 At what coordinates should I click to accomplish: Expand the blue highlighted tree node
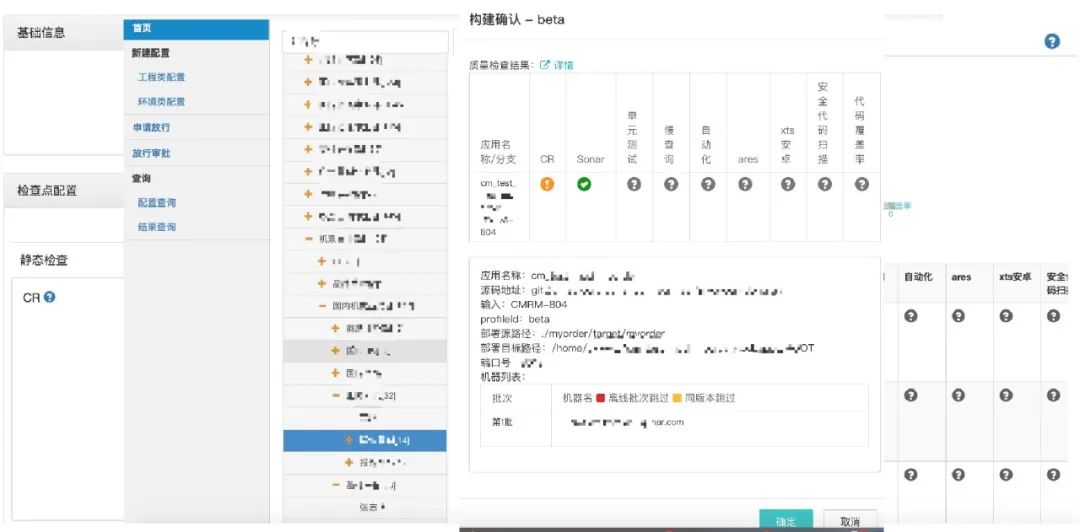coord(349,440)
